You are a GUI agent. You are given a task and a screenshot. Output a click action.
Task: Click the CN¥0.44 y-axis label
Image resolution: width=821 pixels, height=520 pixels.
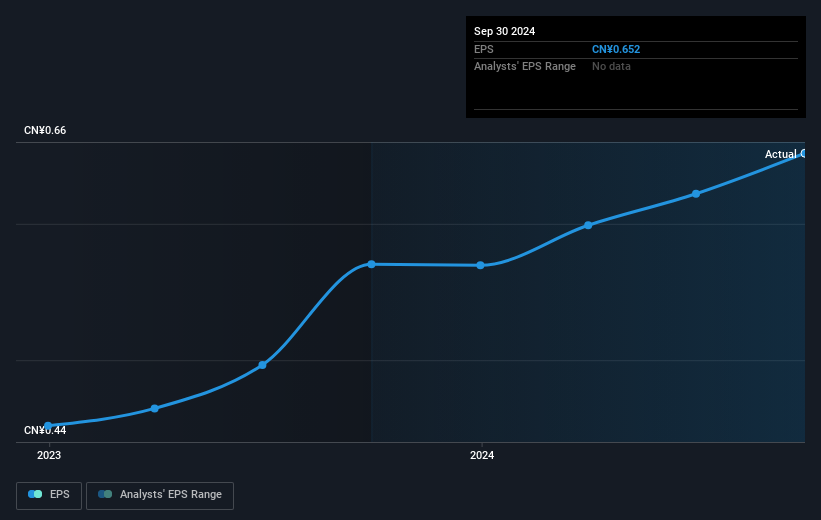click(45, 430)
